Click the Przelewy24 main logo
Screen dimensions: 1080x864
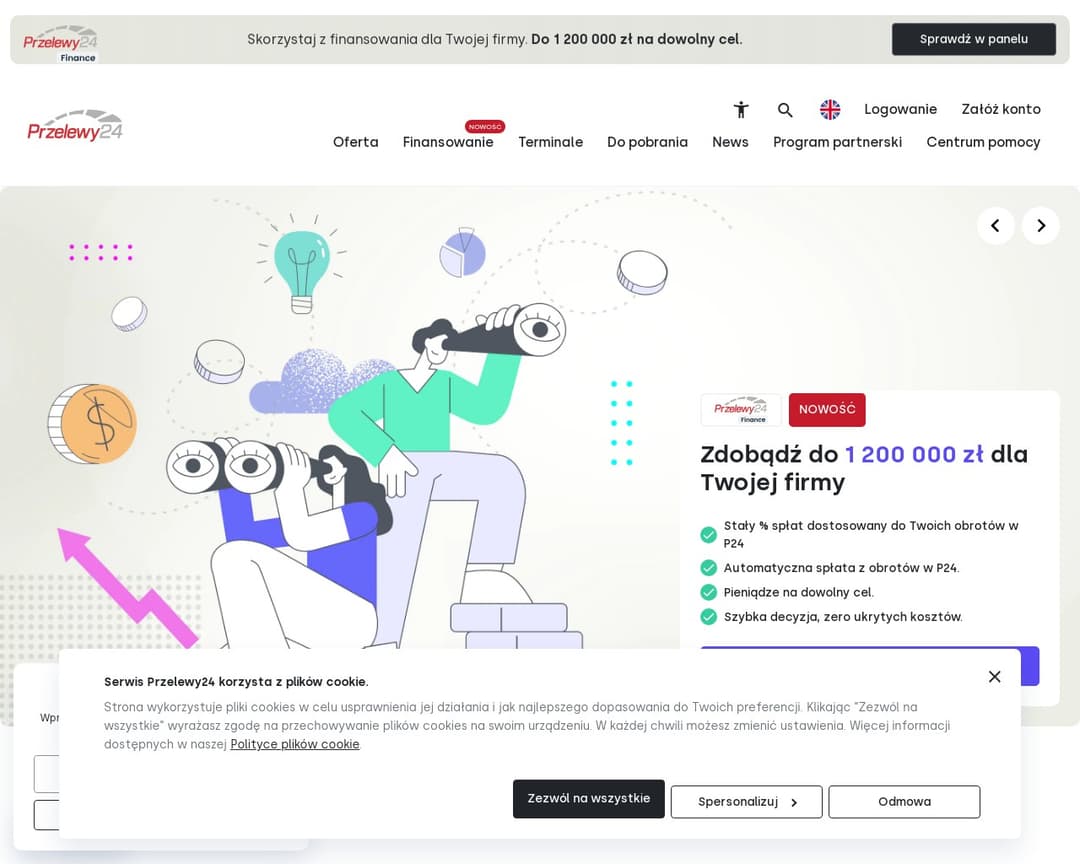74,125
